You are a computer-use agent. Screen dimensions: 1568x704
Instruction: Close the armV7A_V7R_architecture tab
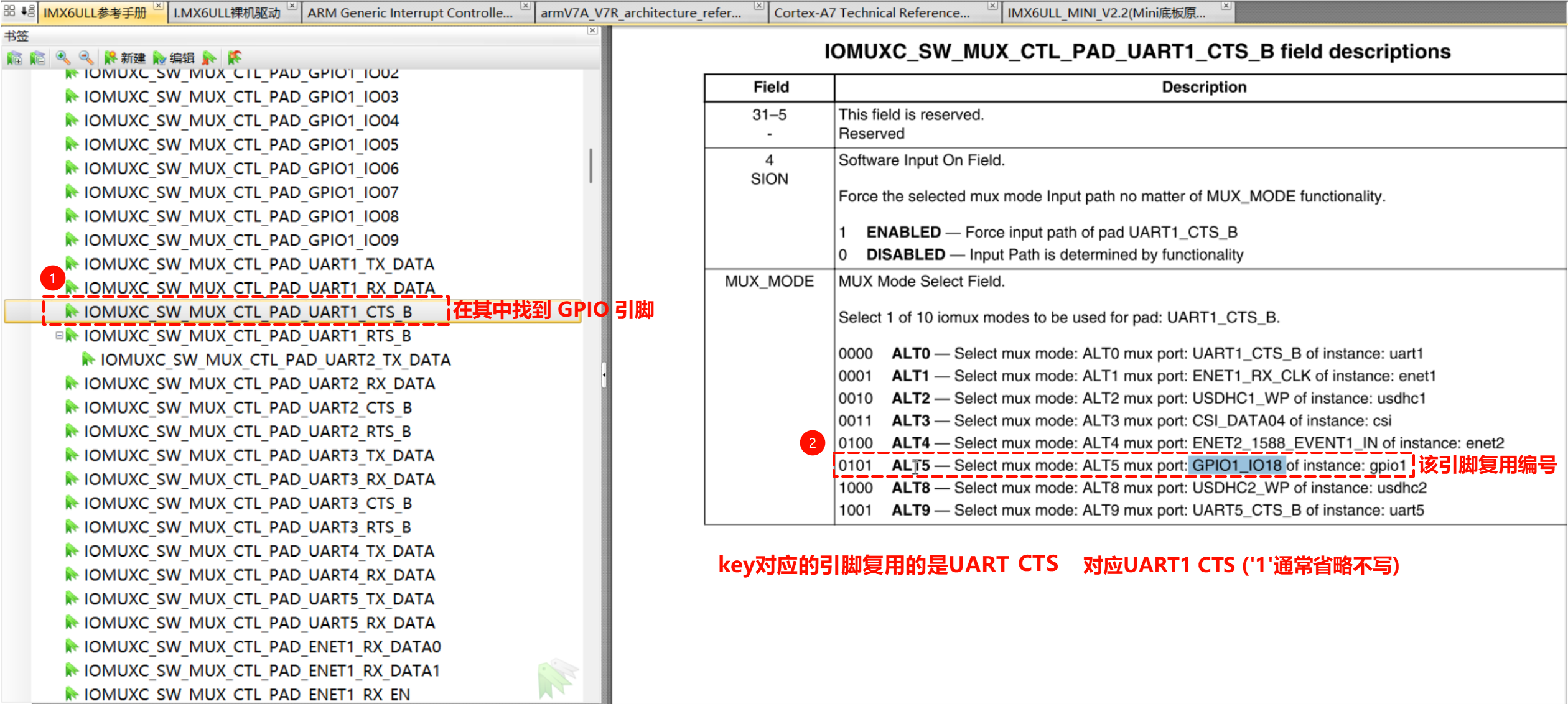(x=759, y=6)
